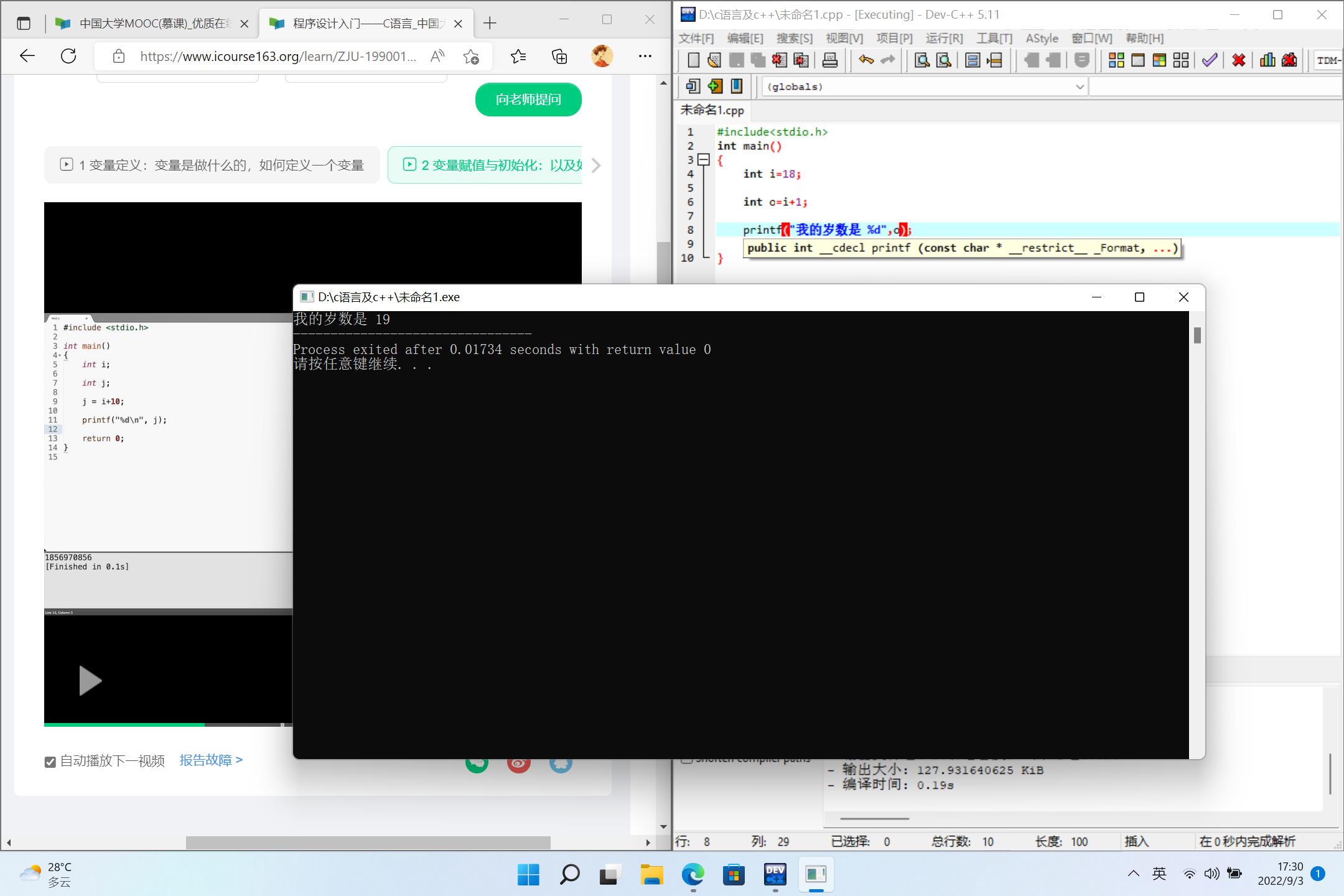
Task: Click the Find magnifier icon
Action: tap(922, 60)
